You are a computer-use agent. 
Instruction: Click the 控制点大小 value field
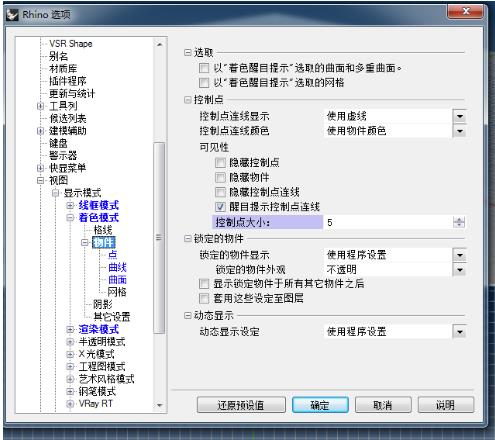[388, 222]
